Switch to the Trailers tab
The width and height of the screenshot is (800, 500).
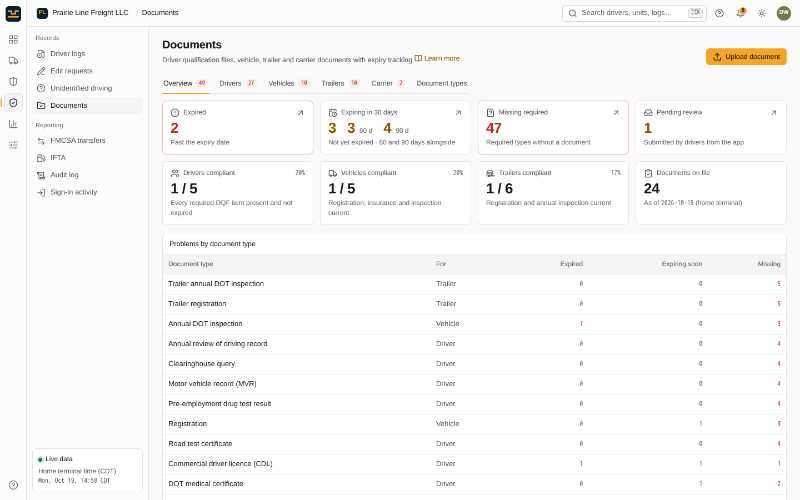(x=340, y=84)
